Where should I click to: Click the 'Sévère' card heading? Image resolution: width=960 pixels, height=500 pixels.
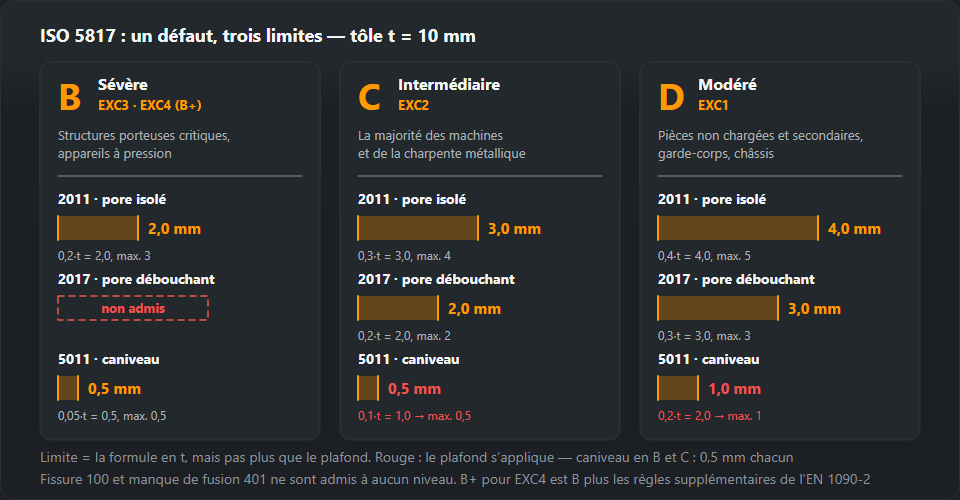[x=122, y=84]
